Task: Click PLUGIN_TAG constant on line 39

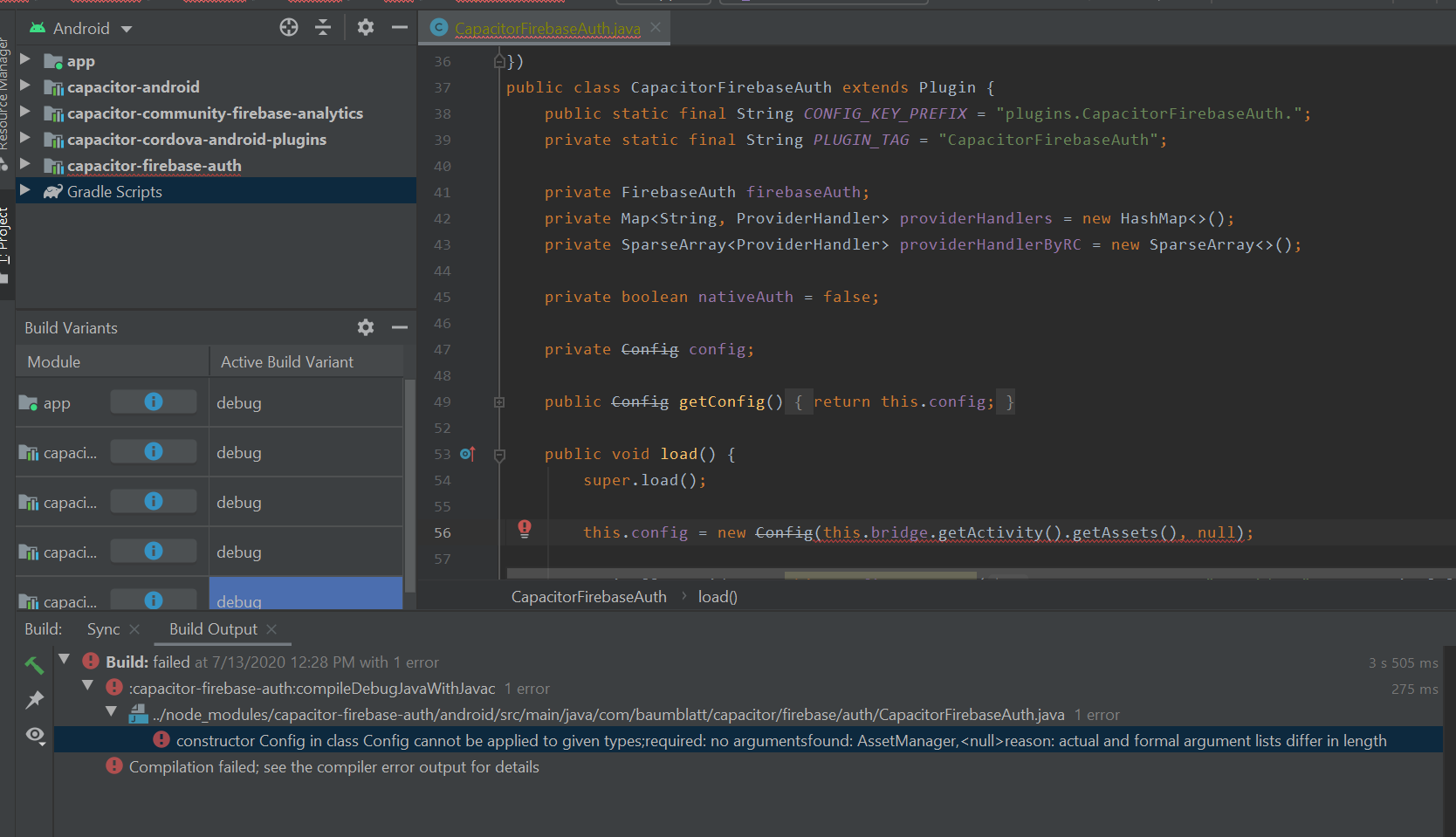Action: [x=861, y=140]
